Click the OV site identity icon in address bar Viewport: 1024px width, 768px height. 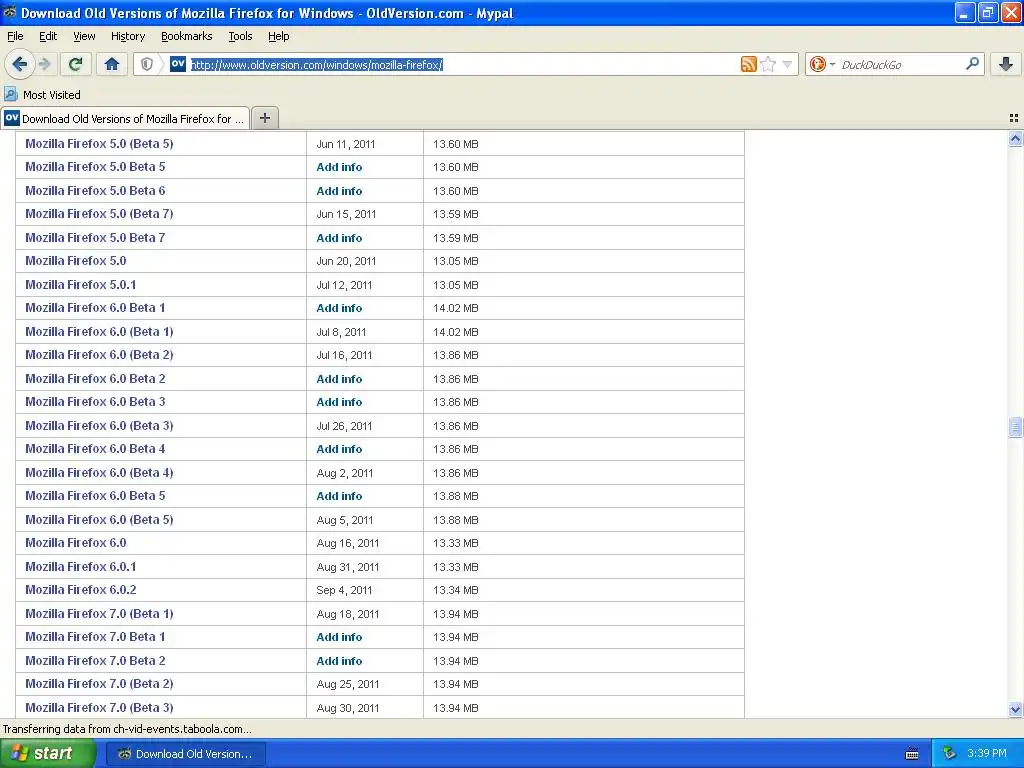click(178, 64)
